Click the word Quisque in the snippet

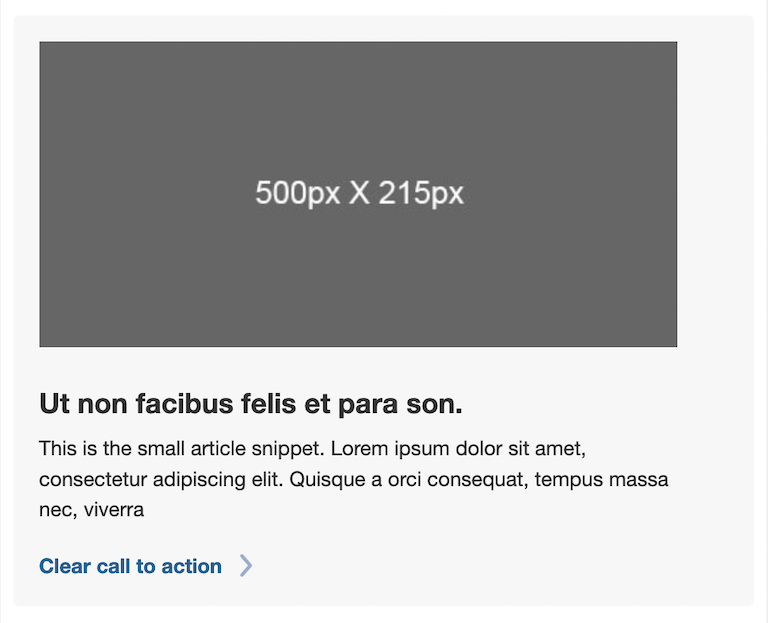point(328,479)
